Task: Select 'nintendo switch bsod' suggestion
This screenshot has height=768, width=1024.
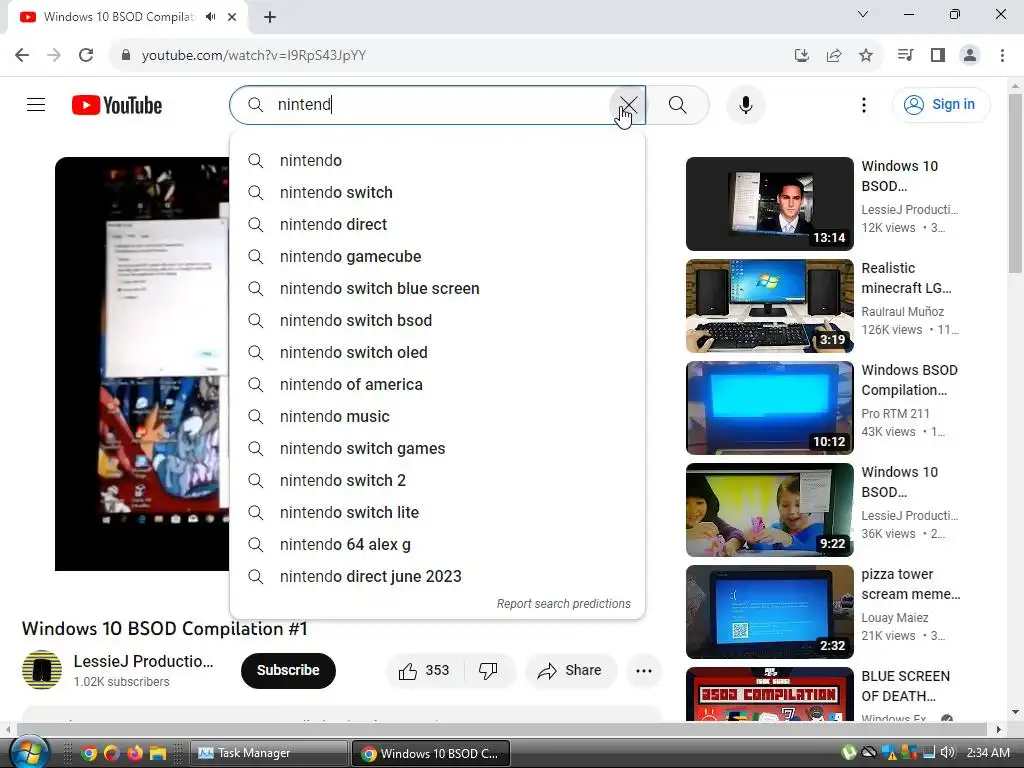Action: click(437, 321)
